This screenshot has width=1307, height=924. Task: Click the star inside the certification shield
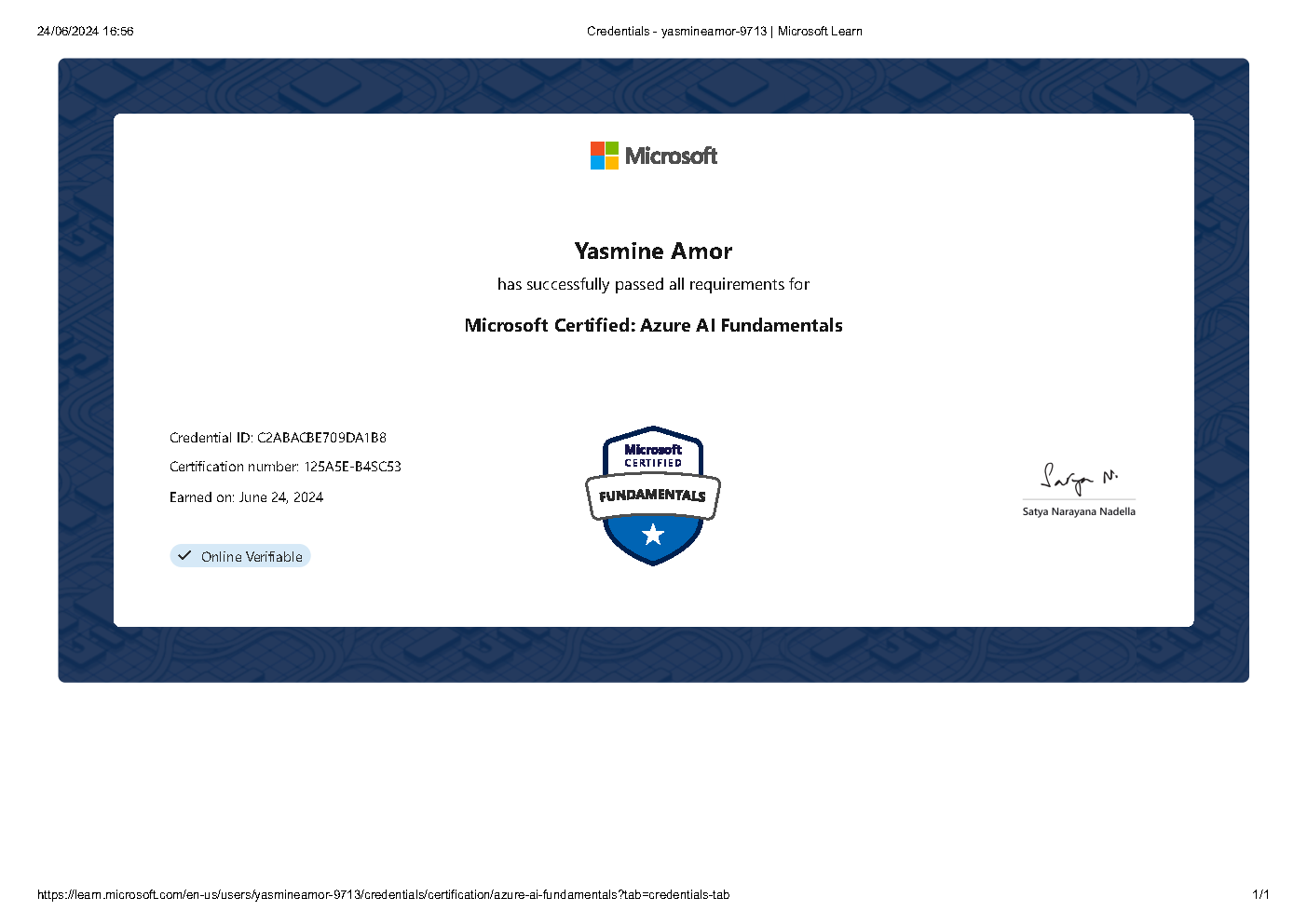coord(652,534)
